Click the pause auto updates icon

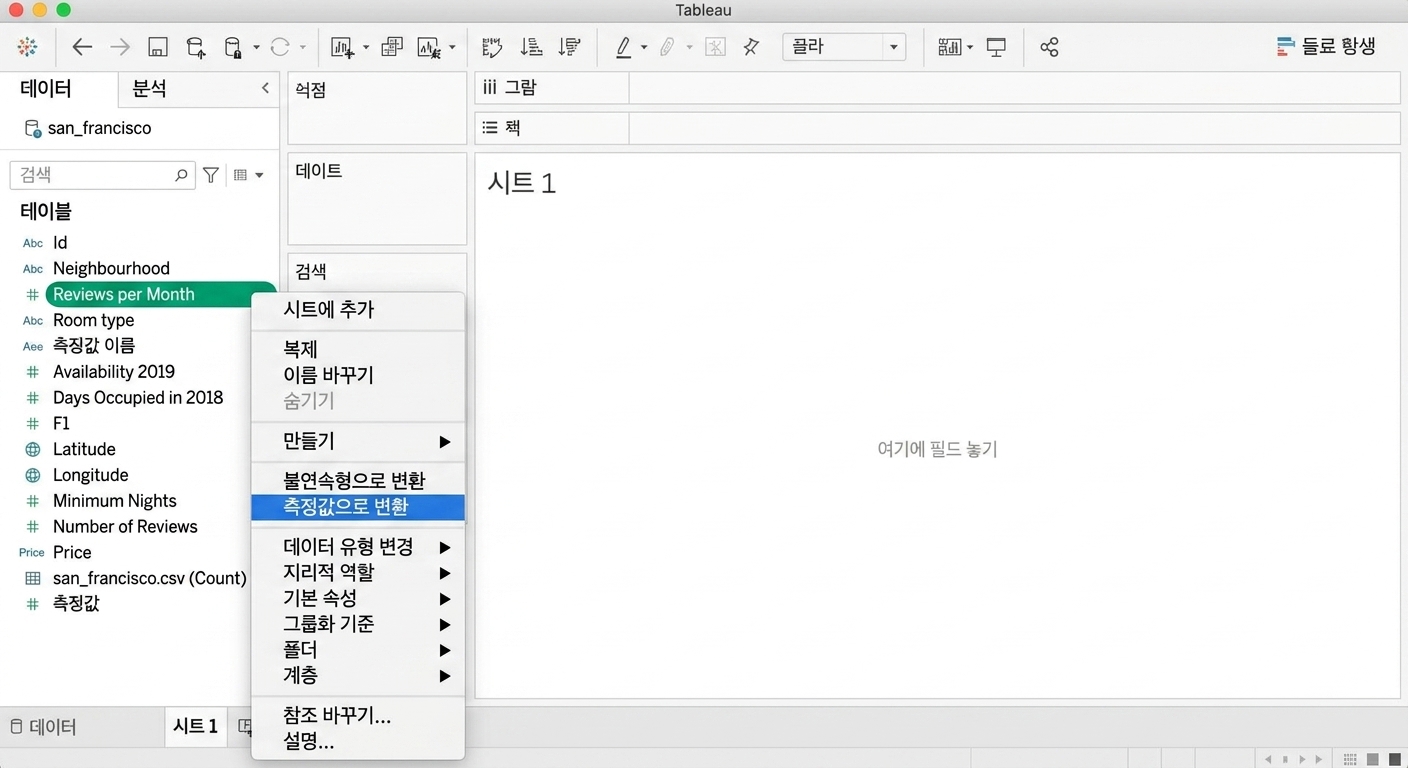tap(232, 47)
